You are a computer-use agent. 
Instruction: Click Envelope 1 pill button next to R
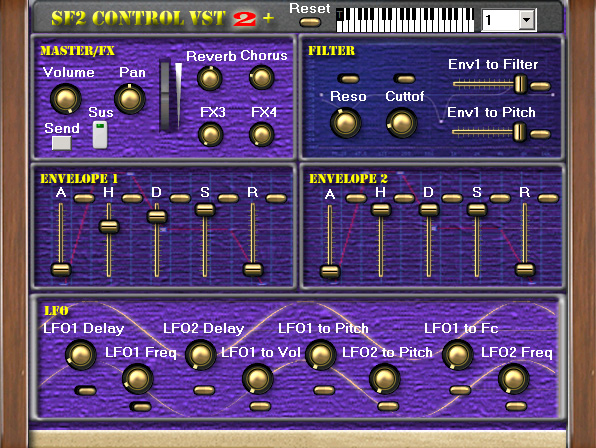tap(276, 198)
